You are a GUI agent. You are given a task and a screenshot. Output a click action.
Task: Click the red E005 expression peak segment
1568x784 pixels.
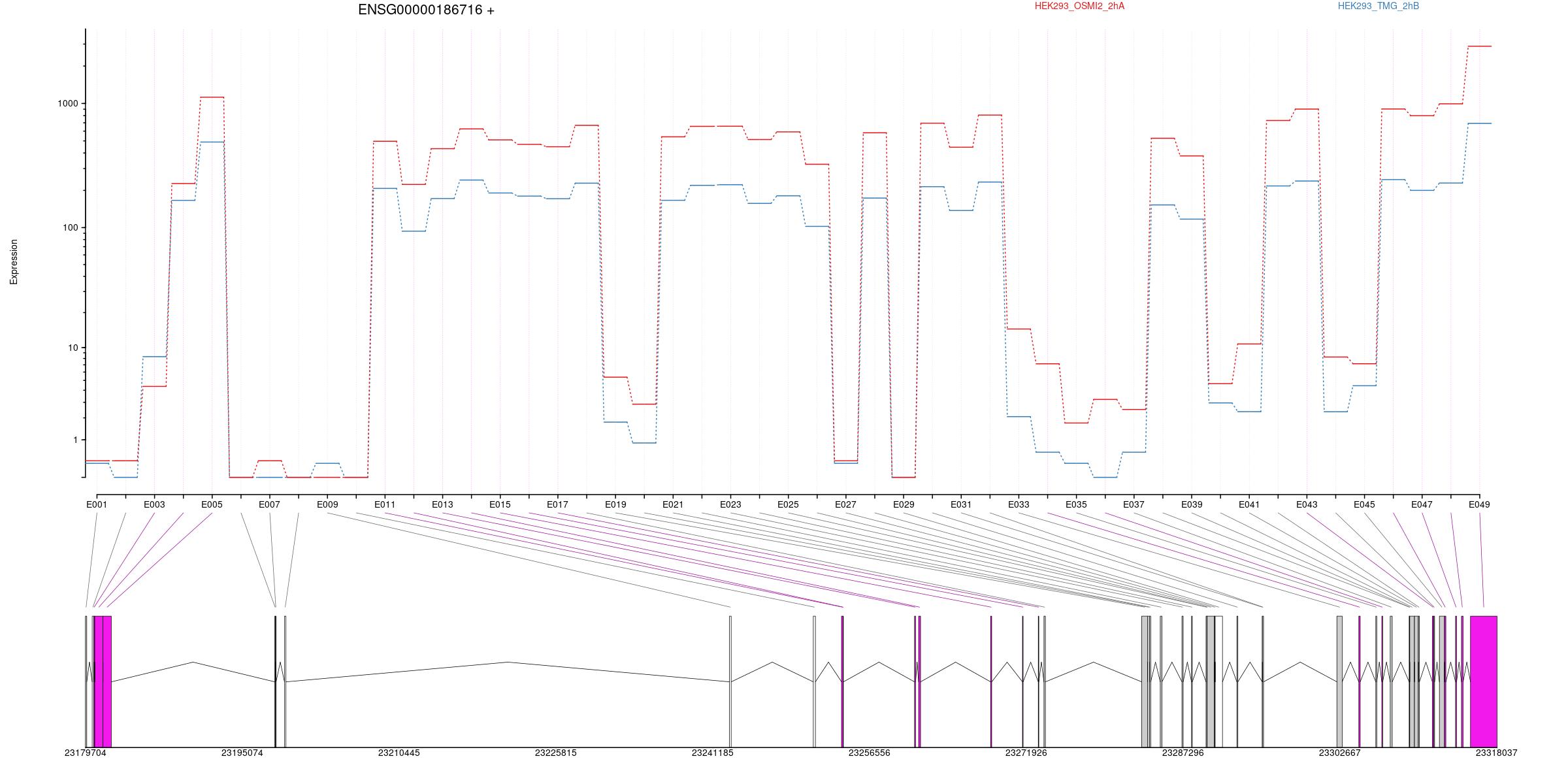[x=212, y=97]
